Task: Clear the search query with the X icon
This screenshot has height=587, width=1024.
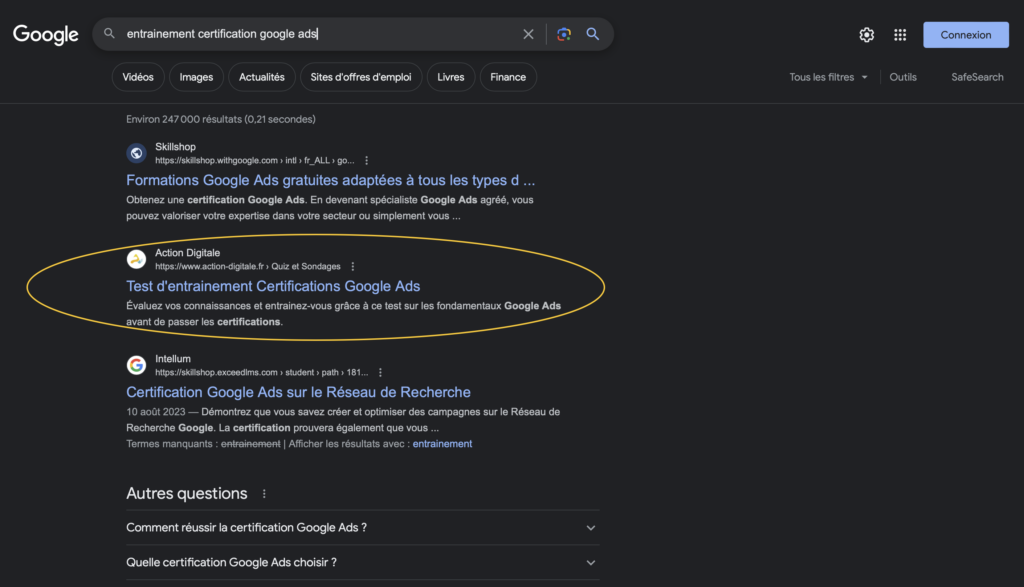Action: 528,34
